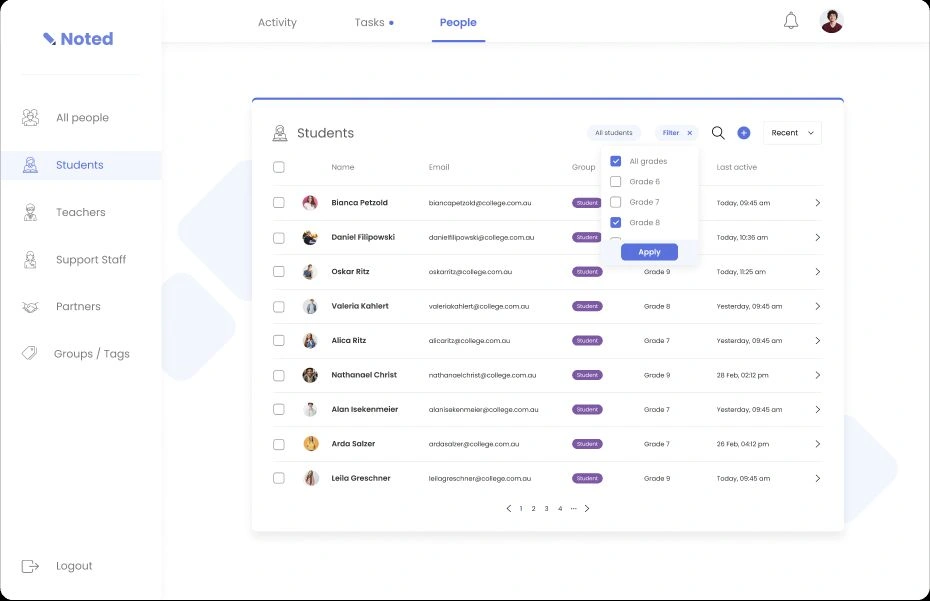930x601 pixels.
Task: Expand Bianca Petzold's row chevron
Action: (x=817, y=203)
